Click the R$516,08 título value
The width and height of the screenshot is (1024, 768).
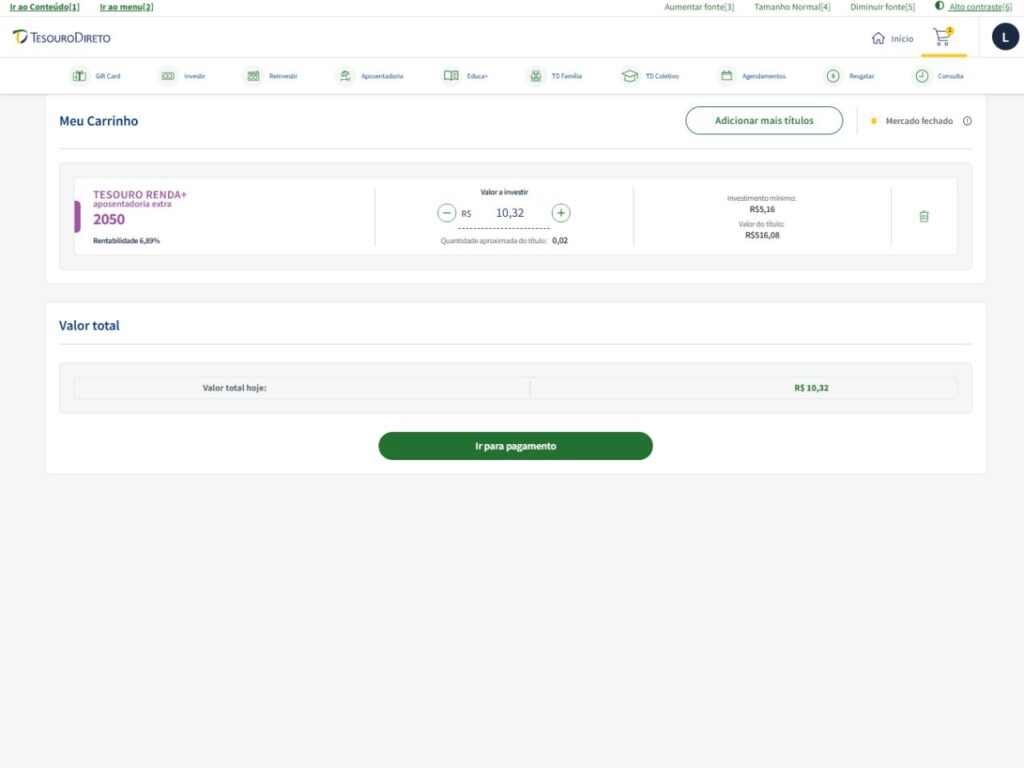[x=762, y=235]
